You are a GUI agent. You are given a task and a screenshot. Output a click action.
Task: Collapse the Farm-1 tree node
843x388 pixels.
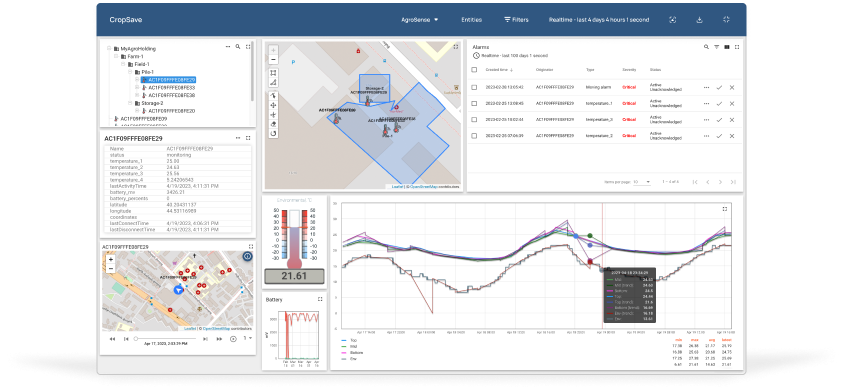click(116, 56)
